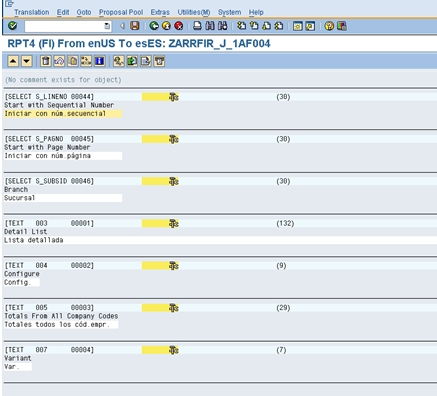Screen dimensions: 437x396
Task: Click the yellow Exit arrow icon
Action: [x=166, y=26]
